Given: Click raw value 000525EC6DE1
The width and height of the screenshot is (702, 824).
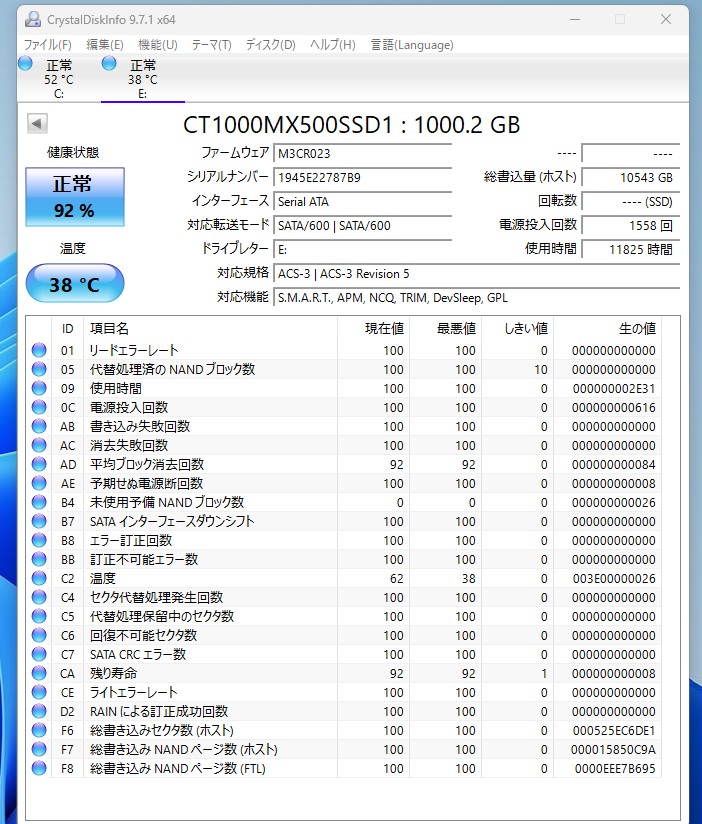Looking at the screenshot, I should (614, 730).
